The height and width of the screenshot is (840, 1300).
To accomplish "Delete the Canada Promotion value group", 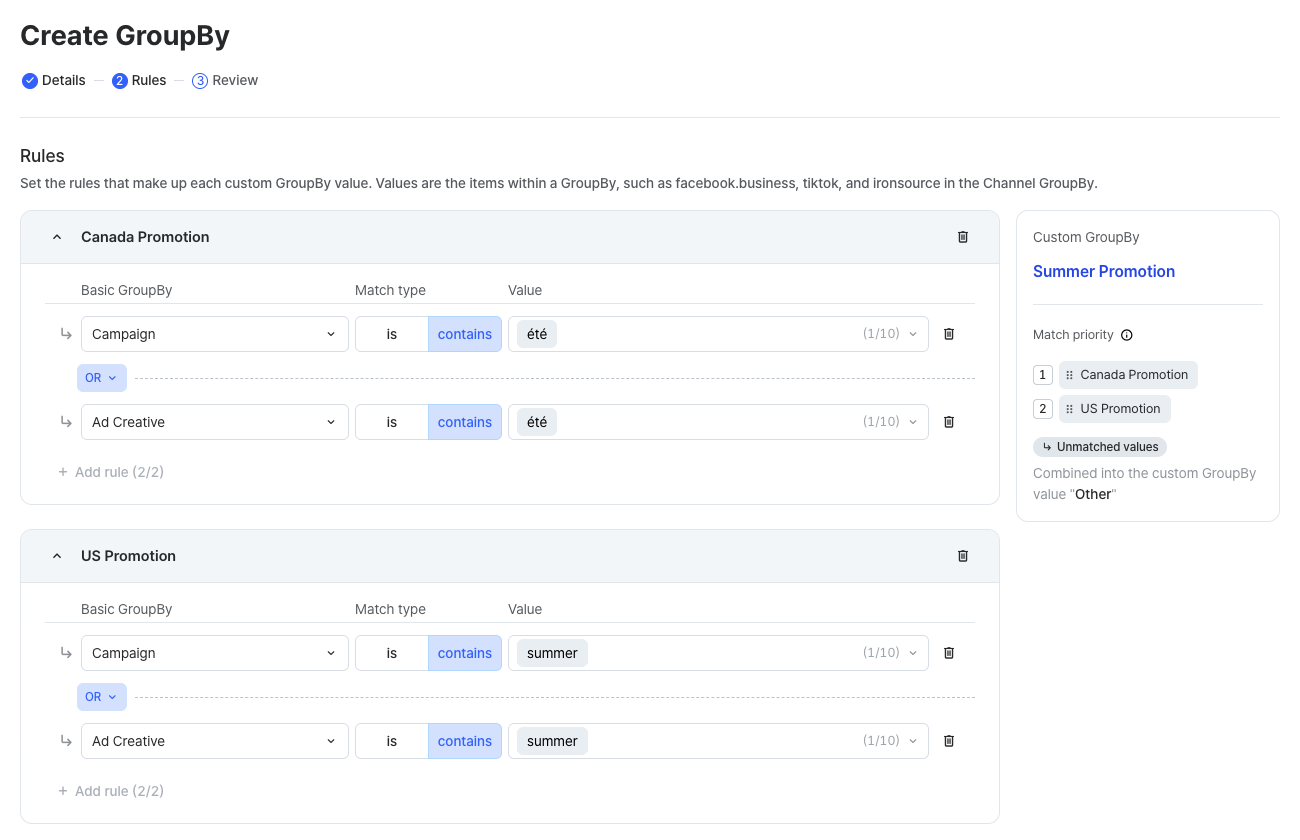I will click(963, 237).
